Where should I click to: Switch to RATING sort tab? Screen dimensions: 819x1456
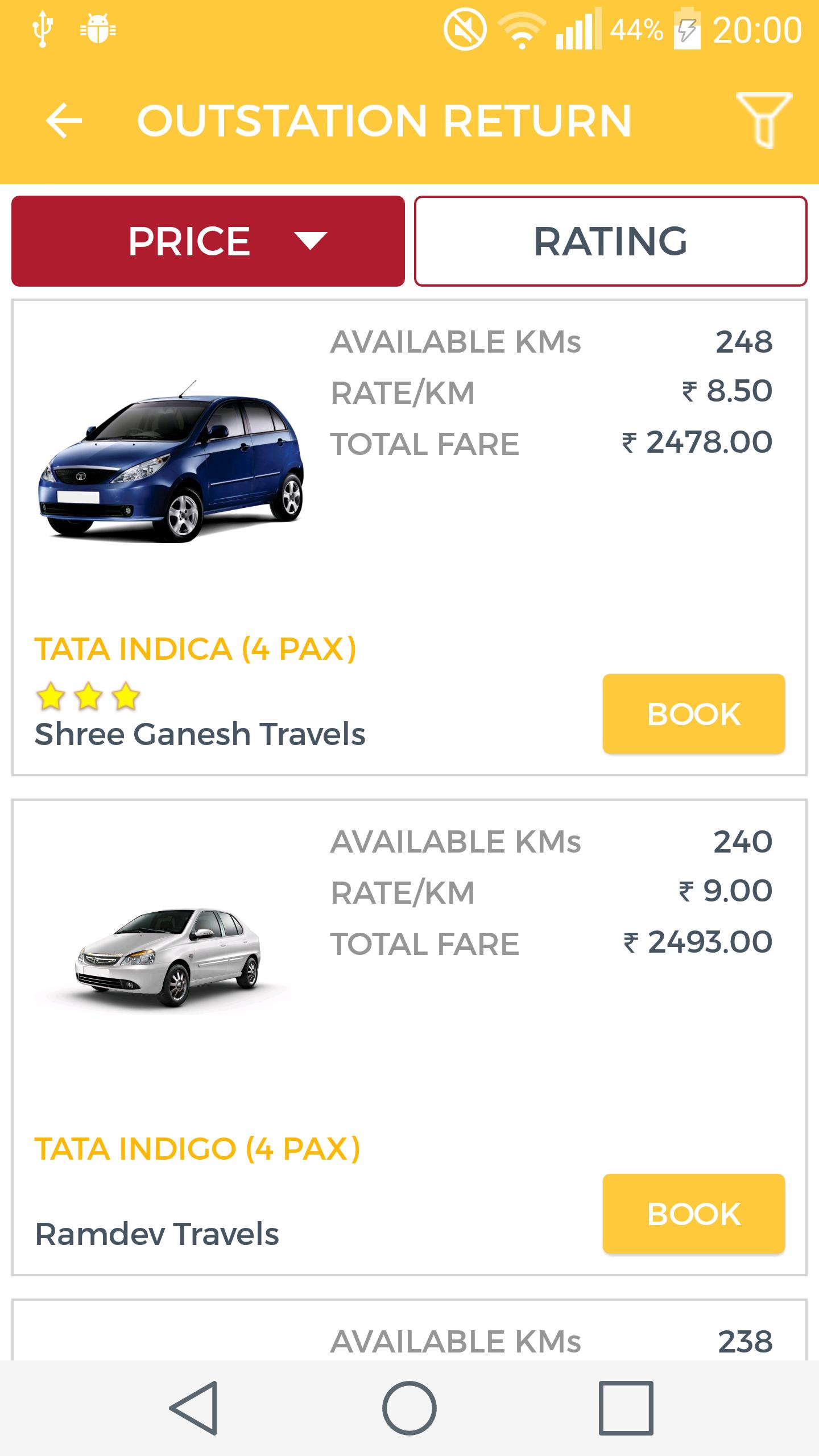coord(610,241)
